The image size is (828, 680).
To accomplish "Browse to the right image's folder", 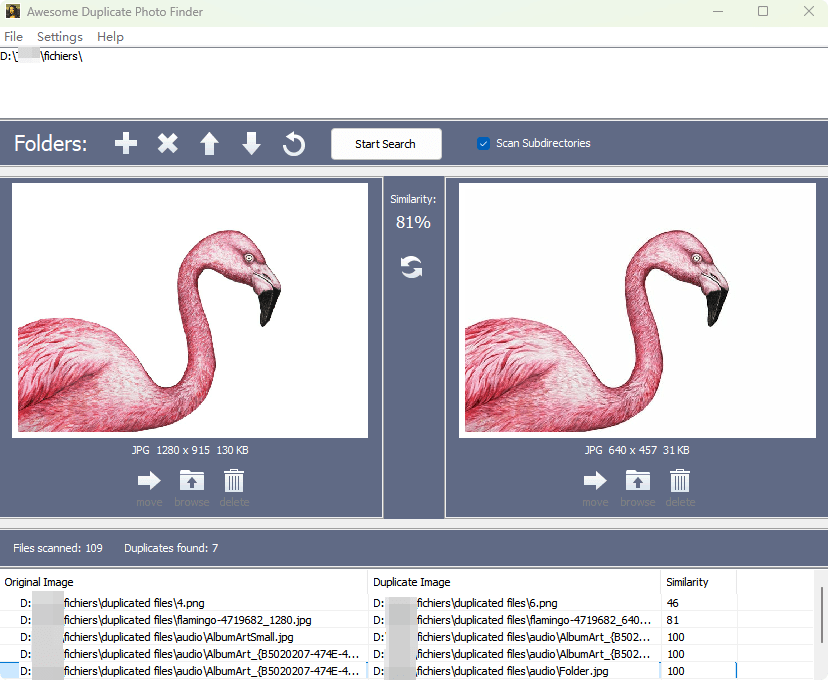I will pyautogui.click(x=637, y=483).
